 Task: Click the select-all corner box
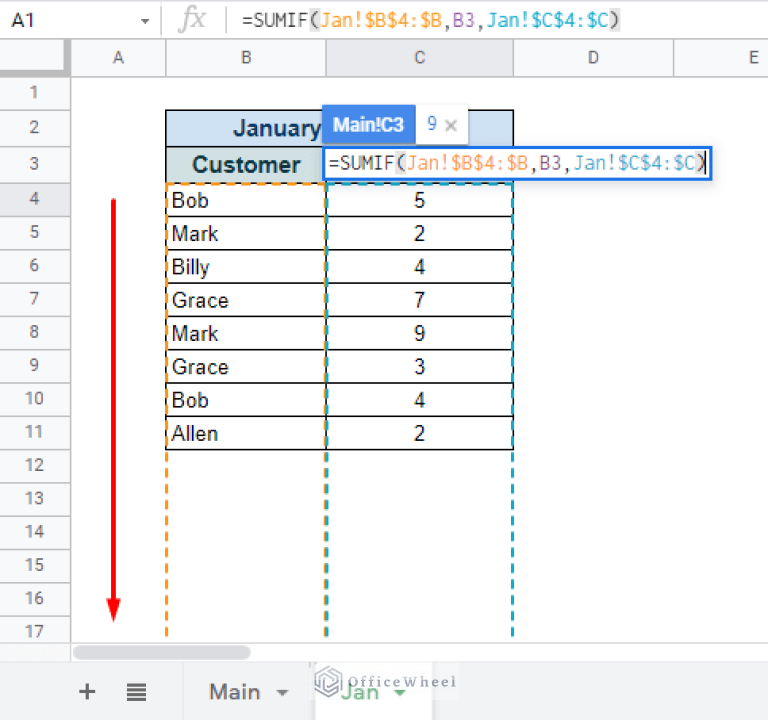(35, 58)
